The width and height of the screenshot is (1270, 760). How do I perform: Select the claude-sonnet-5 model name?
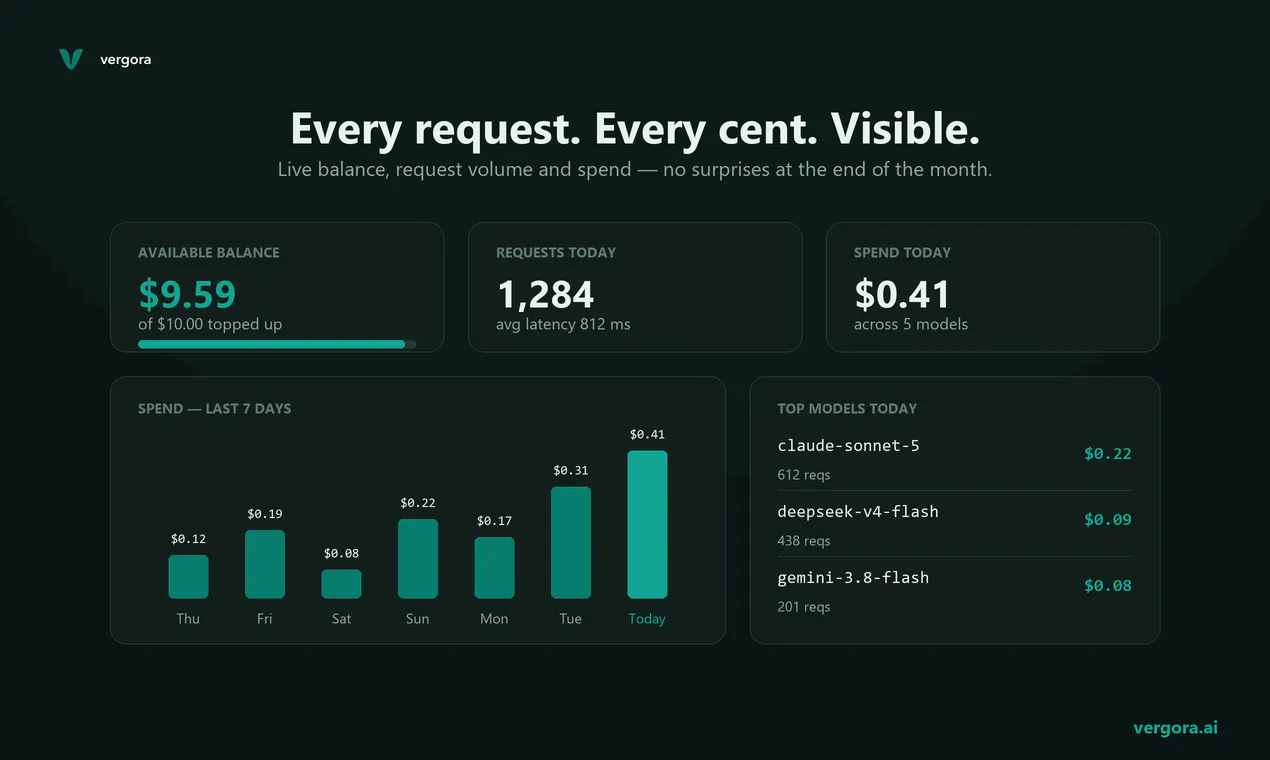pos(849,446)
